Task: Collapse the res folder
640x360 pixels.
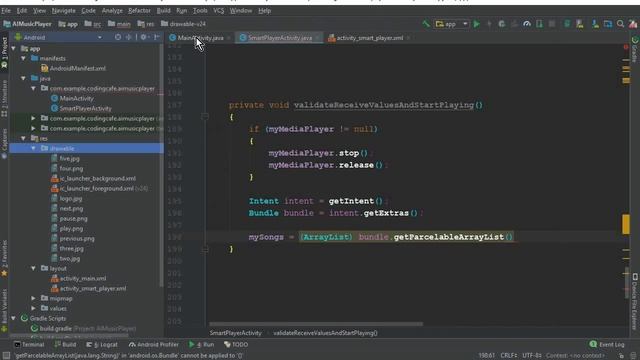Action: [23, 138]
